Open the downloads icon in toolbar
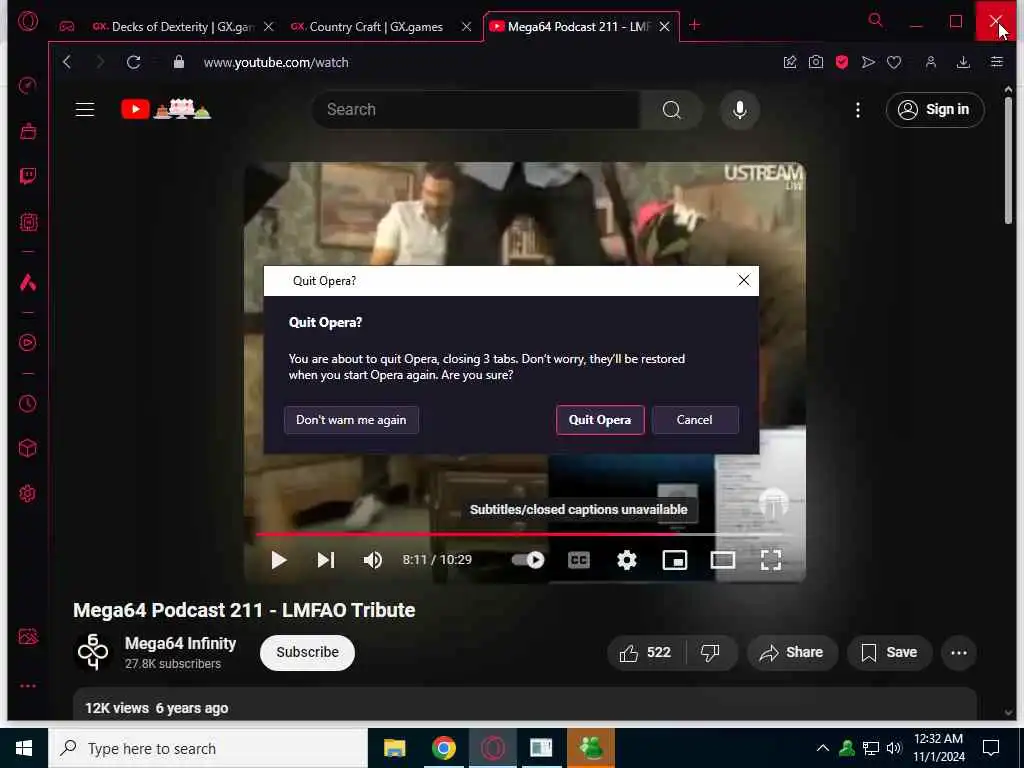Viewport: 1024px width, 768px height. [963, 62]
